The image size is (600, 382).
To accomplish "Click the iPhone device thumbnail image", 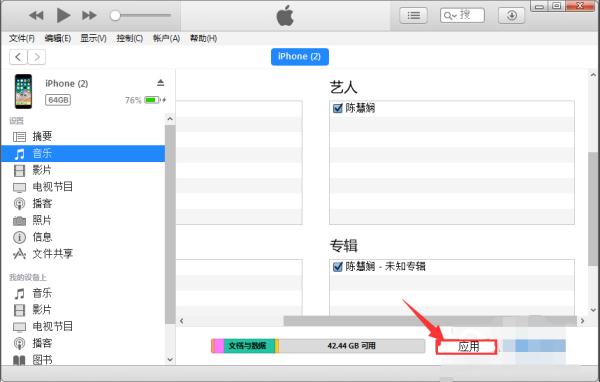I will (x=23, y=91).
